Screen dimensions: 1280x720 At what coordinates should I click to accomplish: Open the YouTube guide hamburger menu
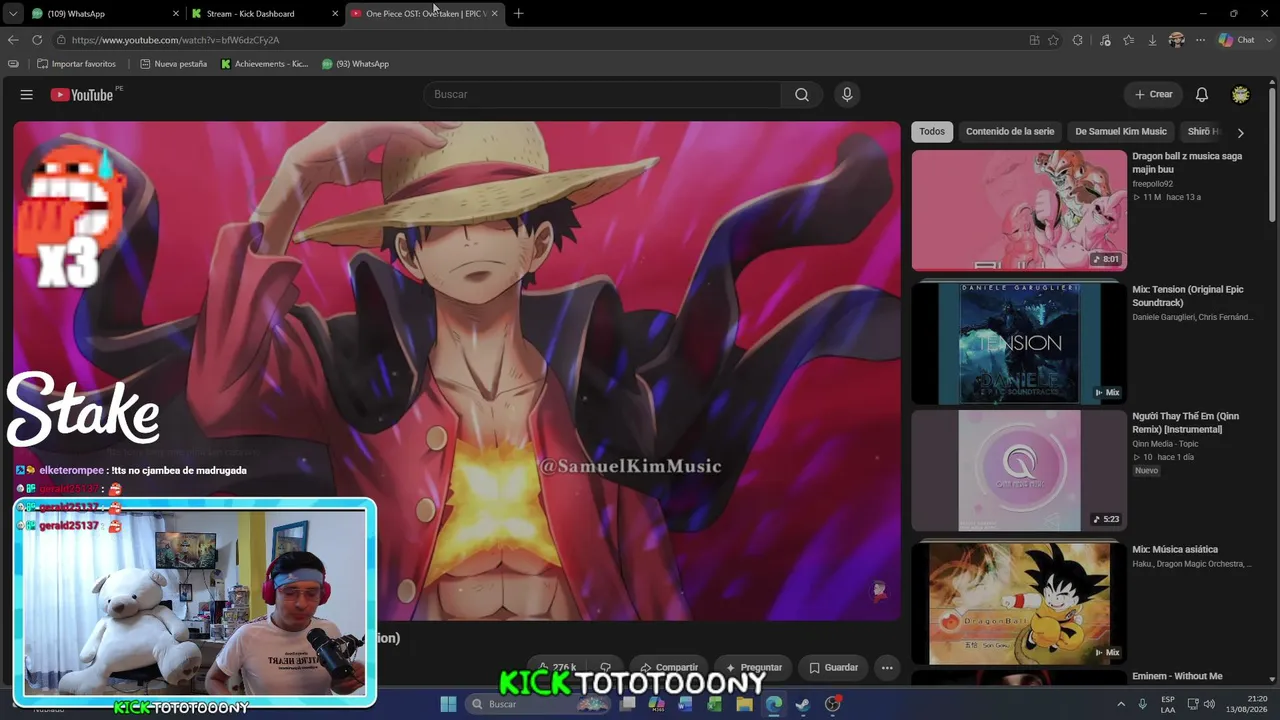27,95
